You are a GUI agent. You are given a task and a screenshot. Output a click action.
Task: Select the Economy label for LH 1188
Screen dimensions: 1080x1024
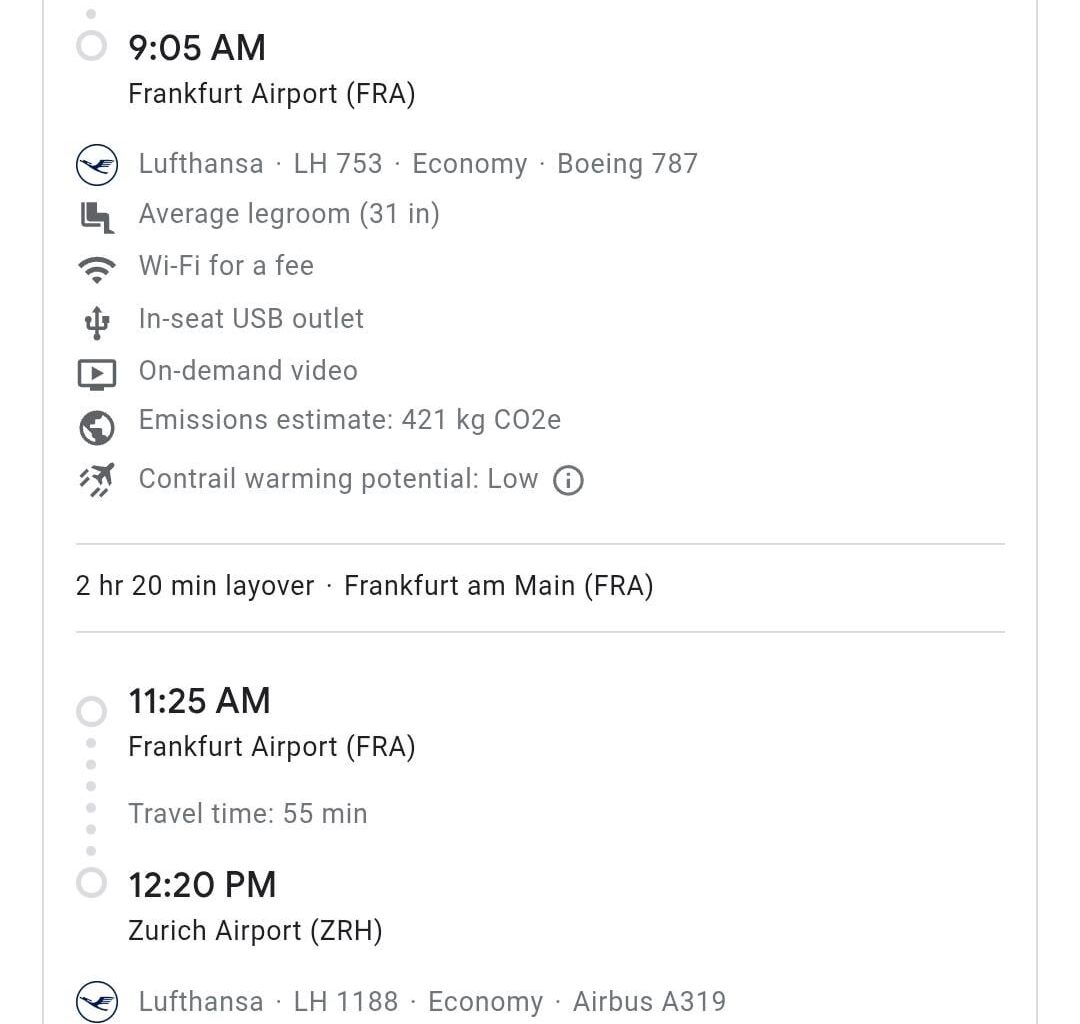(x=485, y=1002)
